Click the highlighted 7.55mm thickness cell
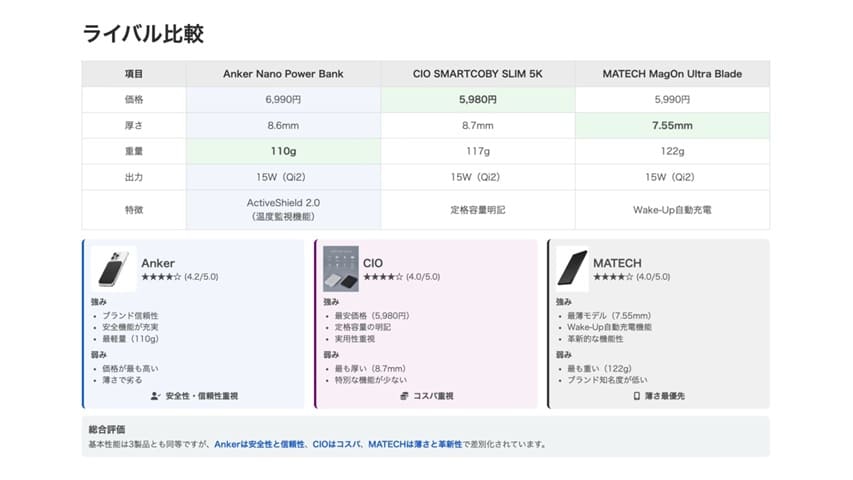The image size is (853, 480). pyautogui.click(x=672, y=126)
